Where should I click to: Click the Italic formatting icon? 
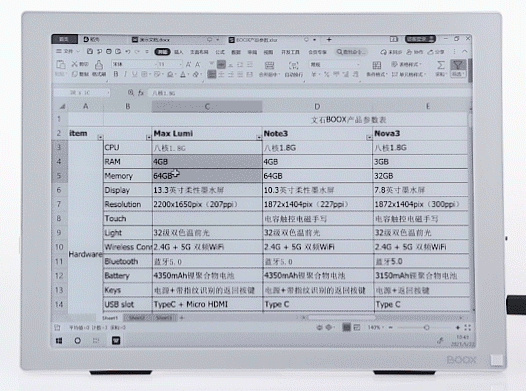click(125, 74)
